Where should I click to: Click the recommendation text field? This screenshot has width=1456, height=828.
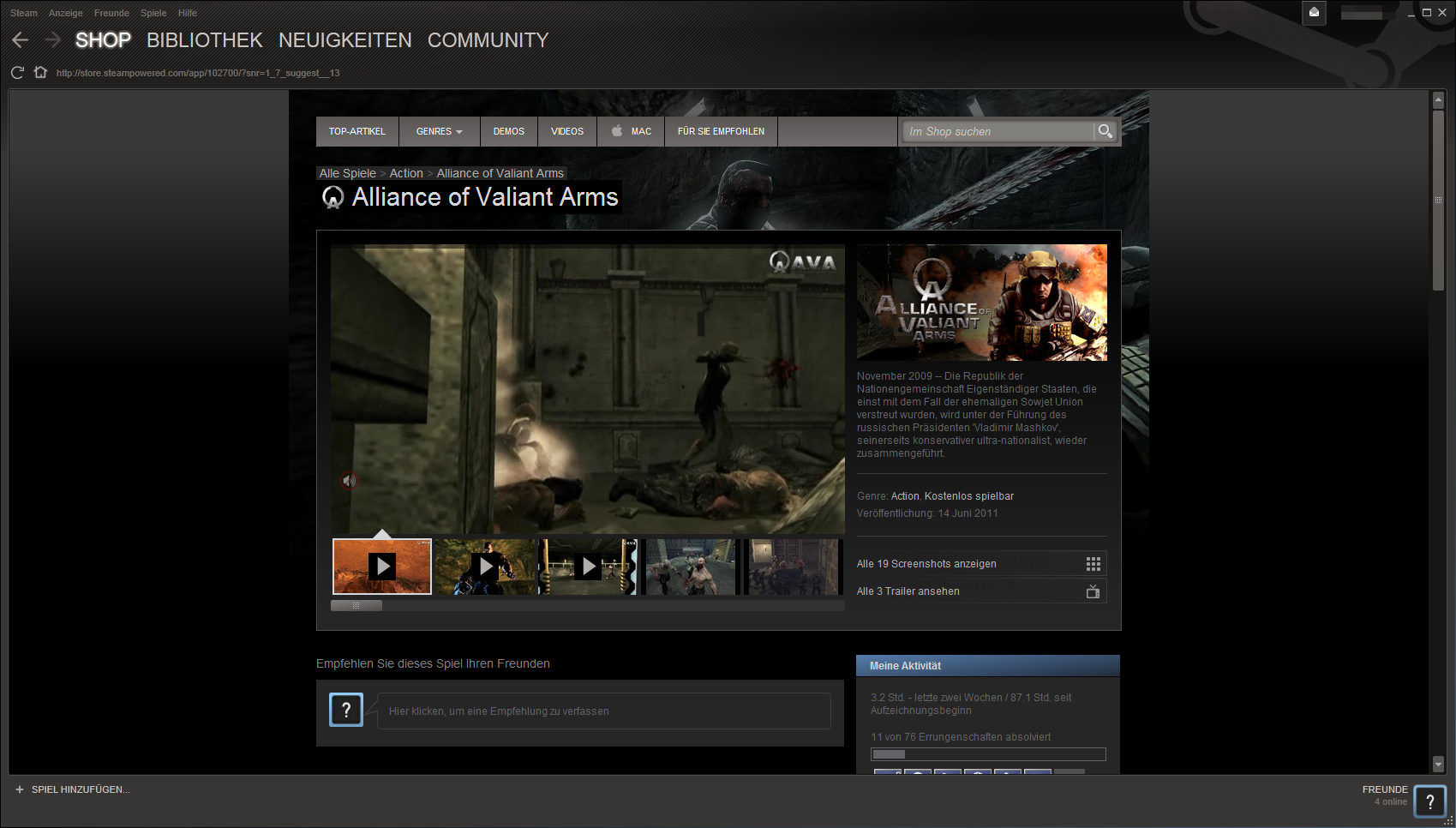tap(603, 711)
